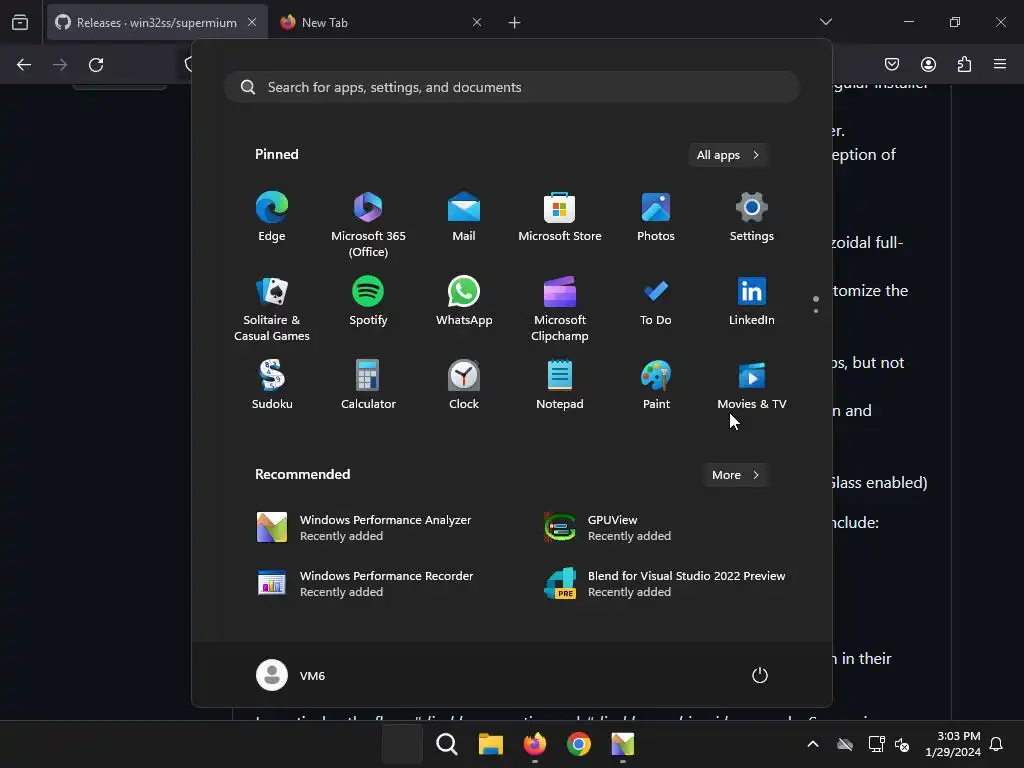Launch Notepad from pinned apps
Screen dimensions: 1024x768
560,385
